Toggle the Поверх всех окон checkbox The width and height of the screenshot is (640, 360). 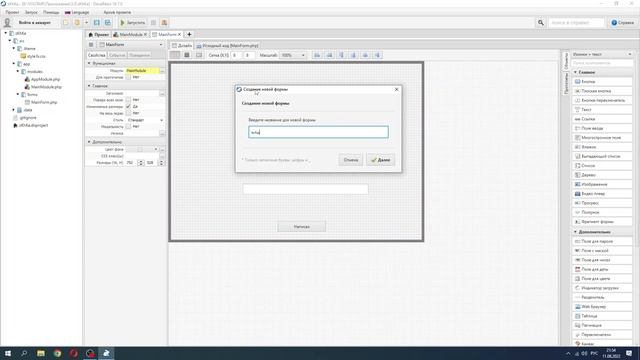(128, 100)
